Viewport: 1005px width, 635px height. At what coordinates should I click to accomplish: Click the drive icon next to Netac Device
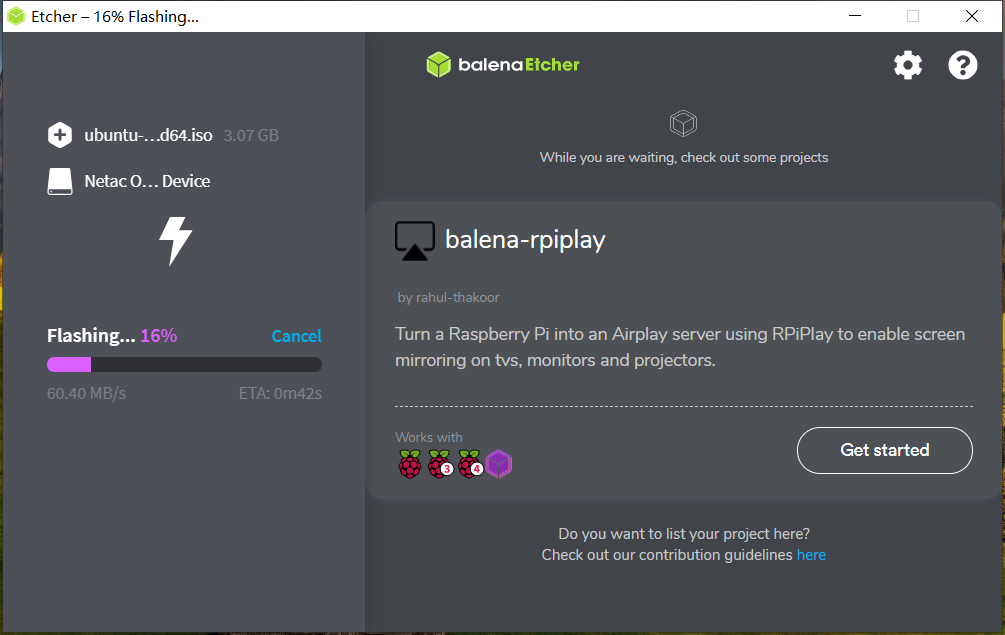pos(60,182)
